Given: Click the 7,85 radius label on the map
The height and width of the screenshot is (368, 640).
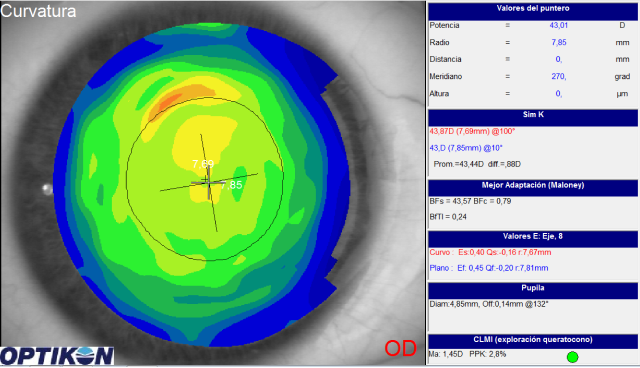Looking at the screenshot, I should point(231,185).
